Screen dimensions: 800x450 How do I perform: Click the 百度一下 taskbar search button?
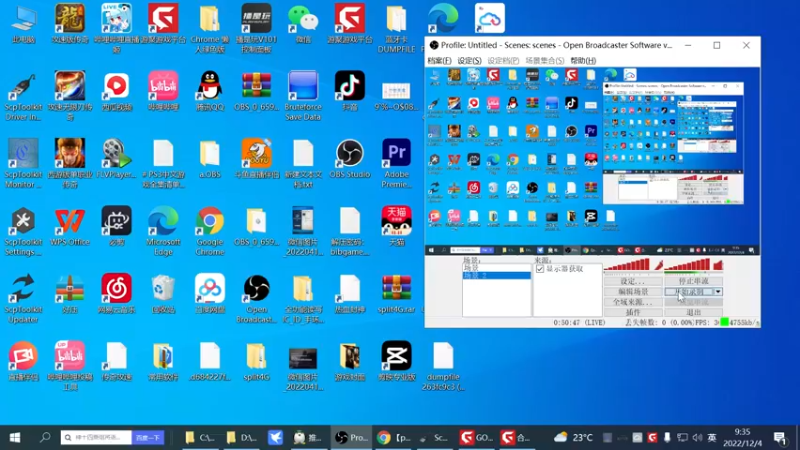coord(148,437)
